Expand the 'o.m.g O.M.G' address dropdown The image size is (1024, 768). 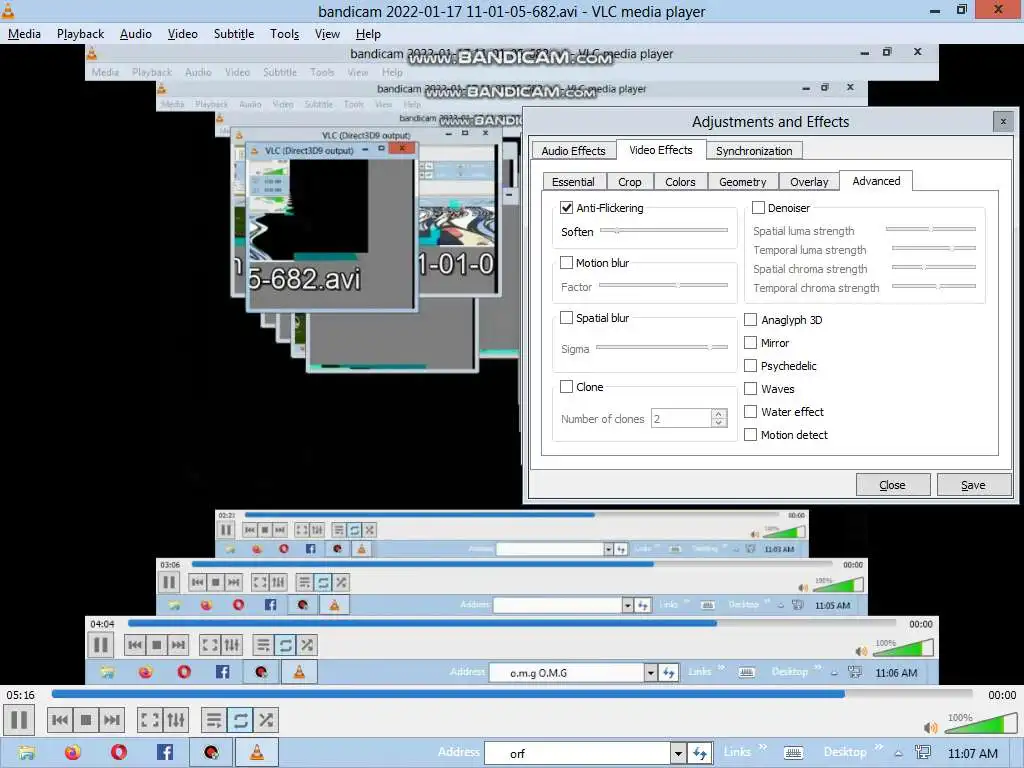[x=650, y=672]
